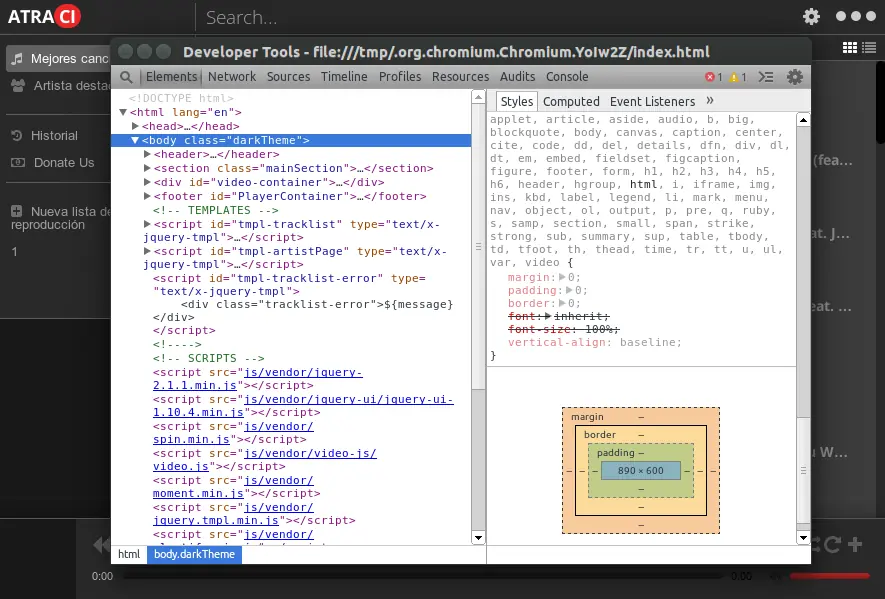Screen dimensions: 885x599
Task: Open the Elements tab
Action: point(172,77)
